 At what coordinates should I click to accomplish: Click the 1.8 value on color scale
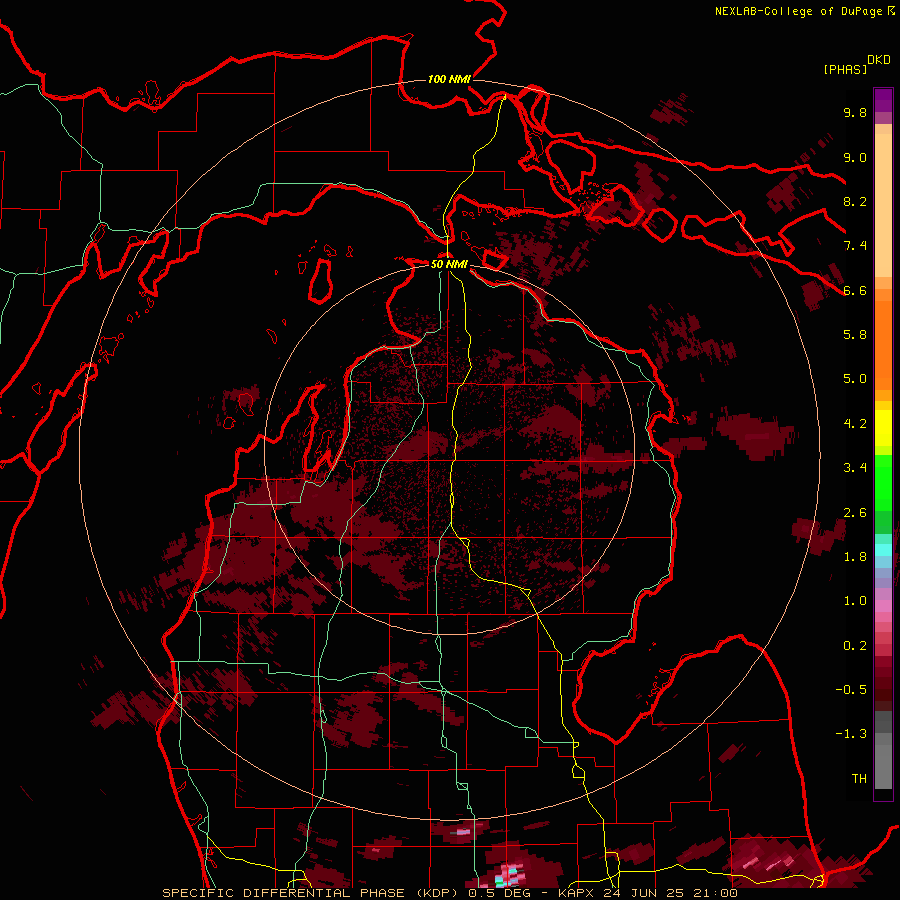point(855,557)
